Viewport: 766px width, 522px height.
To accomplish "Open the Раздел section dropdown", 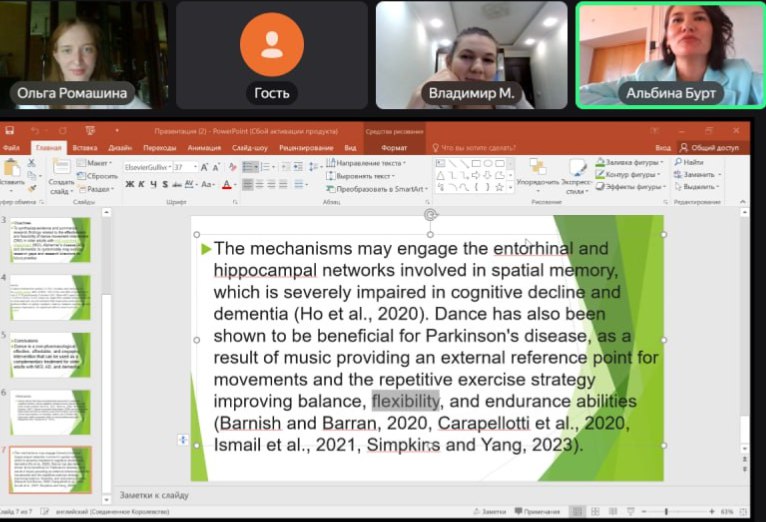I will (x=97, y=189).
